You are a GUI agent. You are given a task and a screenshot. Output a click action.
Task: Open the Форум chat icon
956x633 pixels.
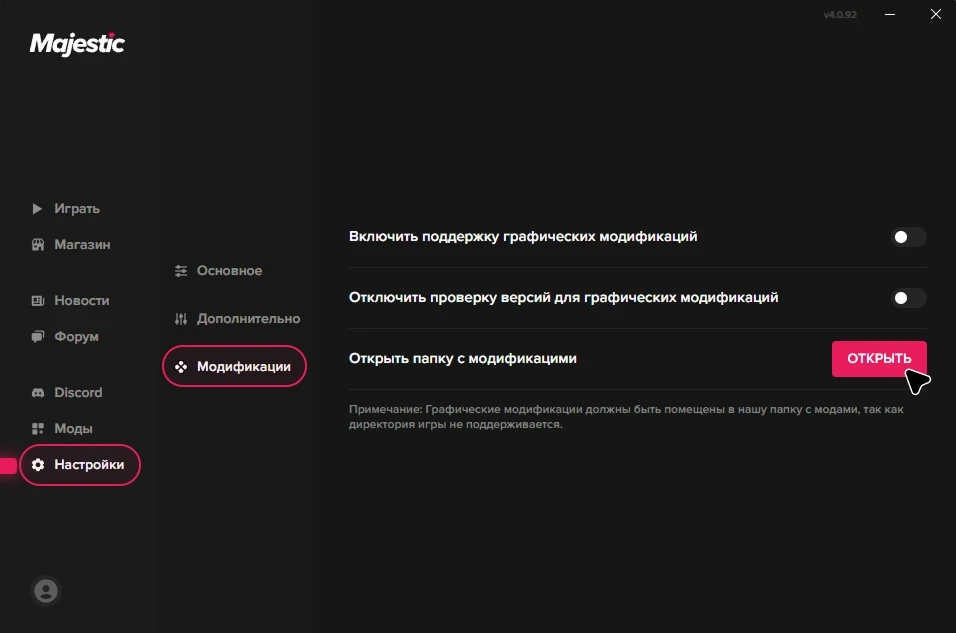point(38,337)
